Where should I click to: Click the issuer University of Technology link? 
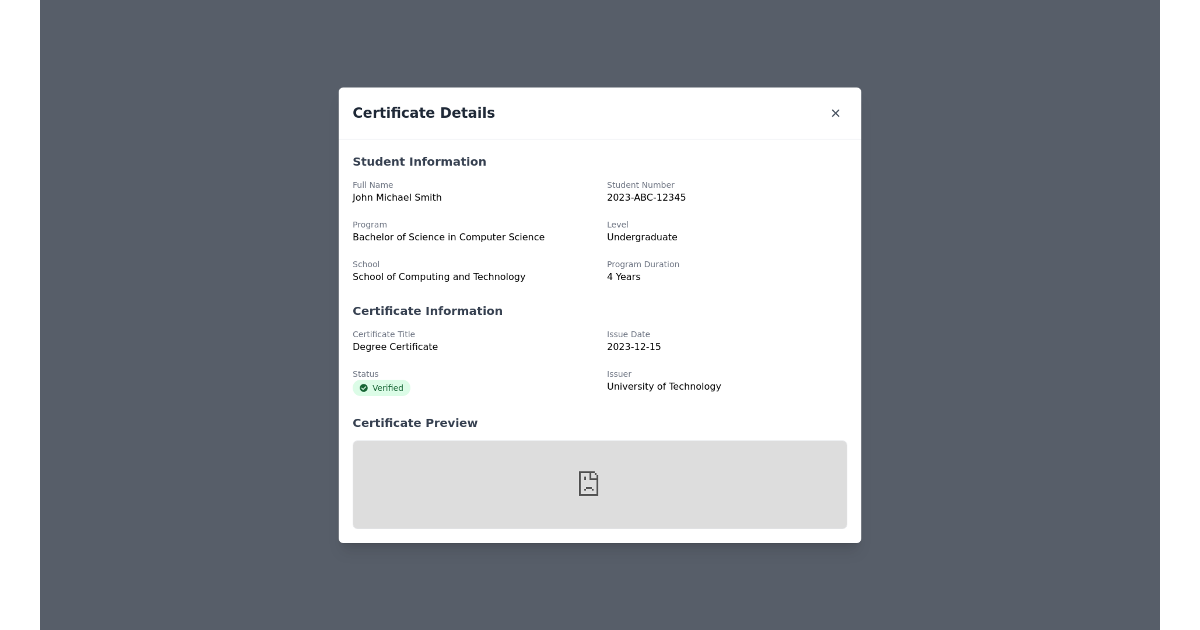pos(664,386)
